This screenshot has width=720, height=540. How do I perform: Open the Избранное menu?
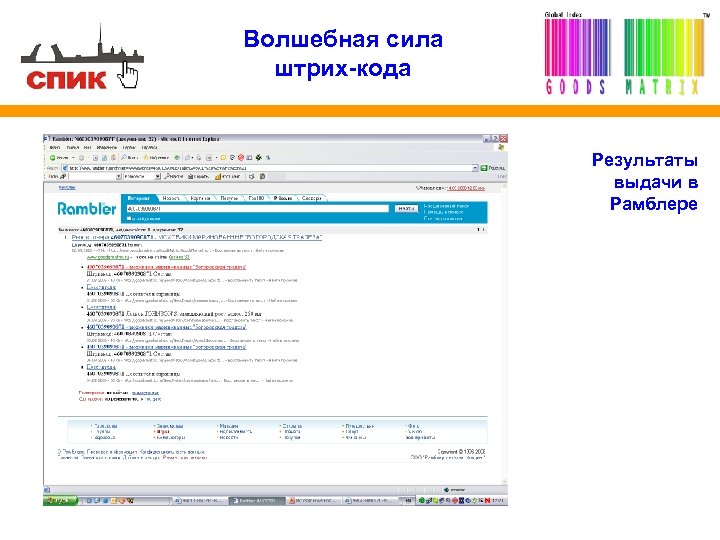107,147
